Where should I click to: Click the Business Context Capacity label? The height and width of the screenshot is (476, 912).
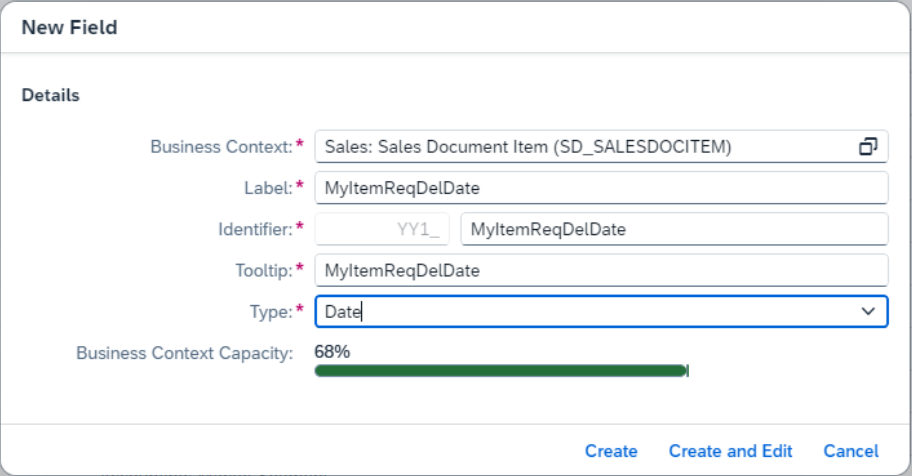(184, 353)
